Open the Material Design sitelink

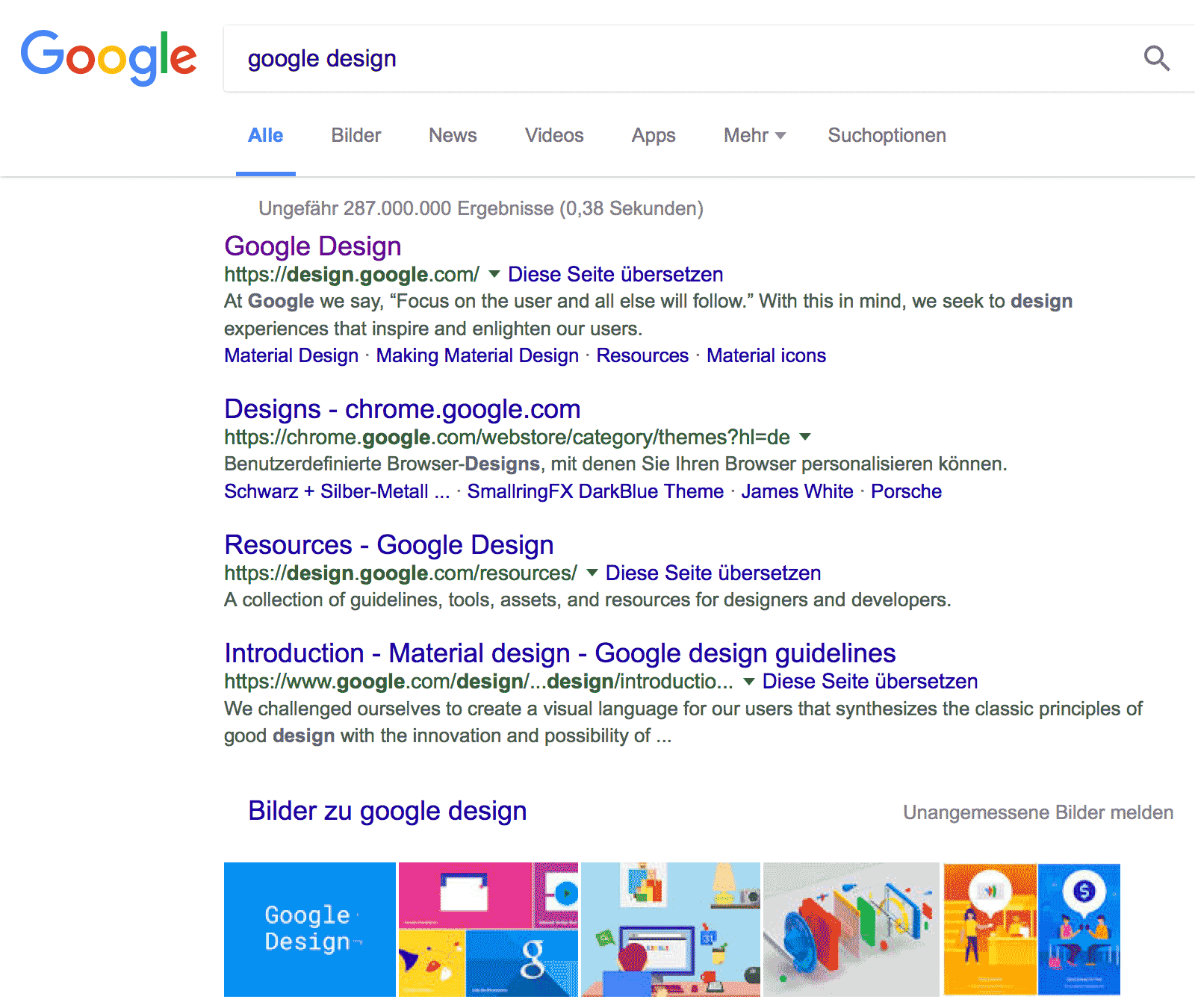click(x=291, y=355)
